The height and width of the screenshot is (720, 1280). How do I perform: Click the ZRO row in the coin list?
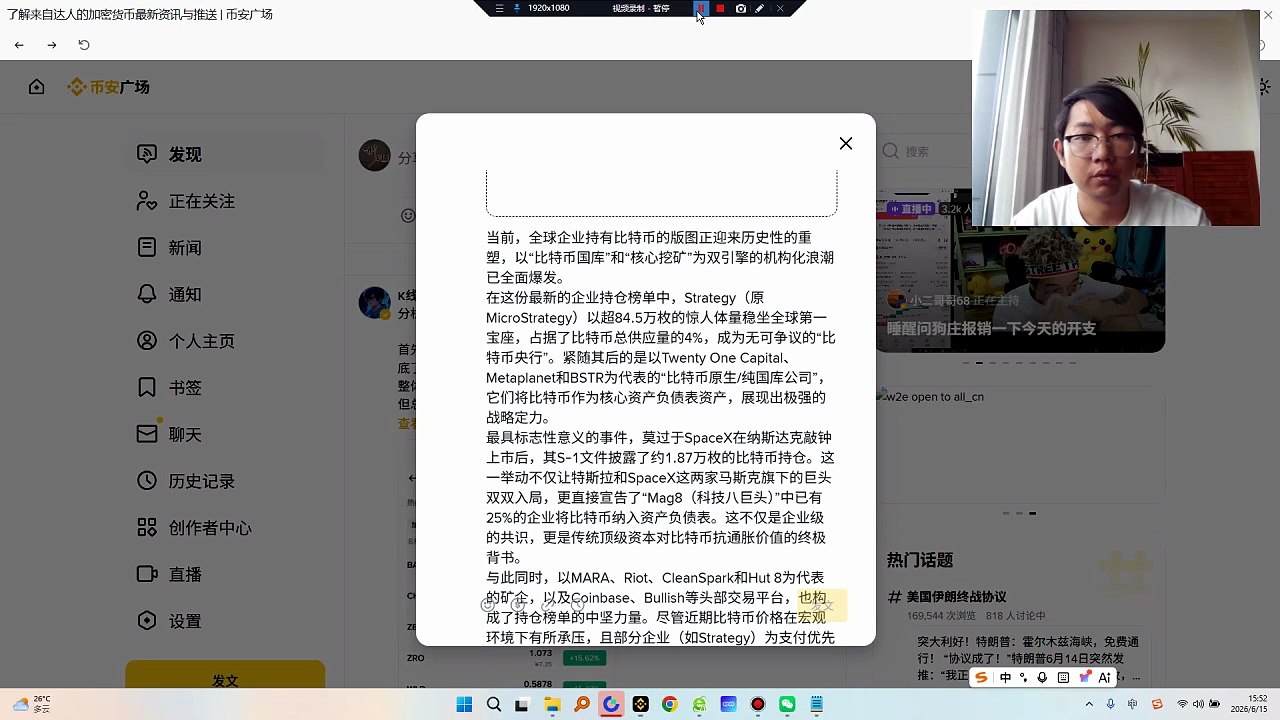pyautogui.click(x=505, y=658)
